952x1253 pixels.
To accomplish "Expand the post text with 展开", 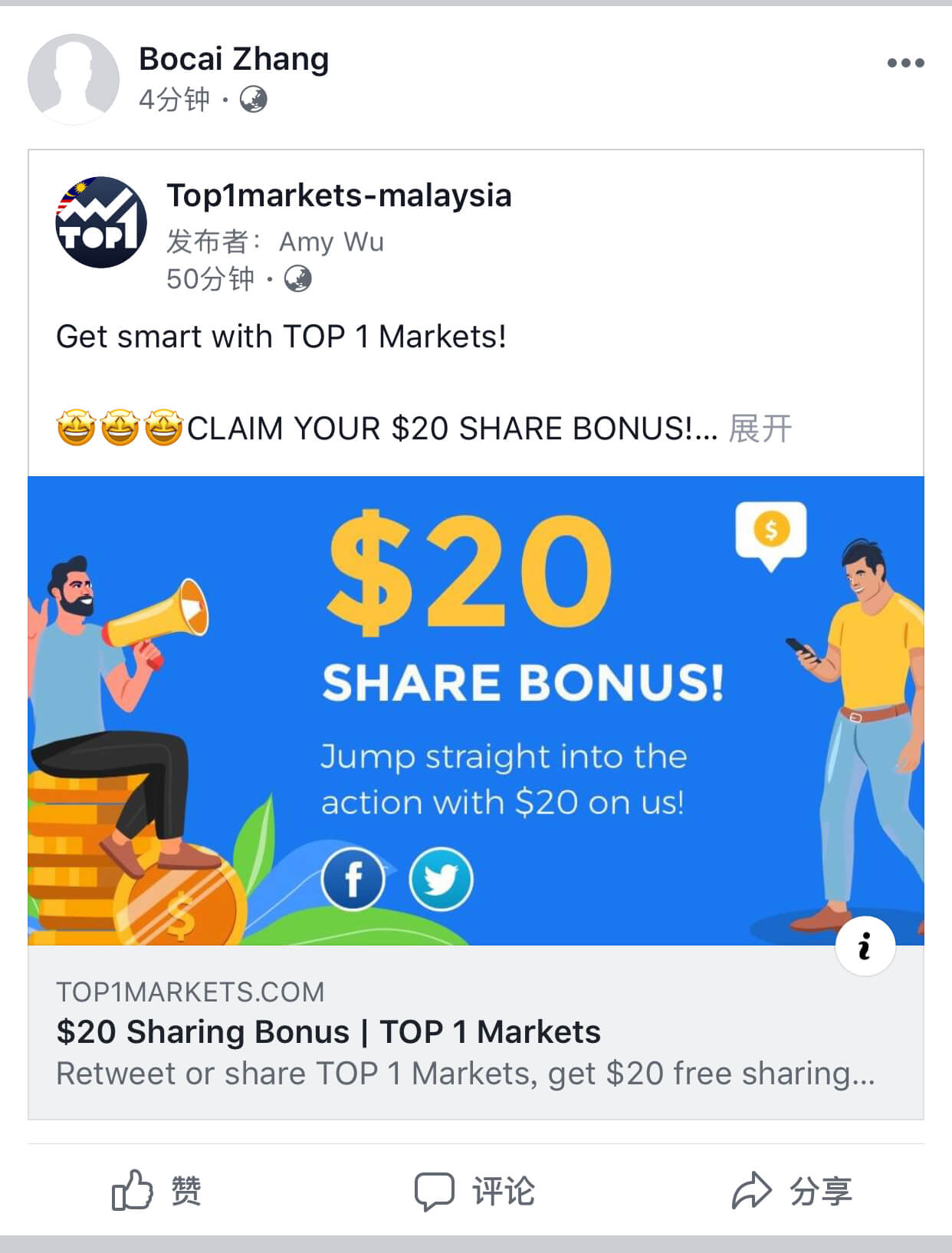I will point(760,429).
